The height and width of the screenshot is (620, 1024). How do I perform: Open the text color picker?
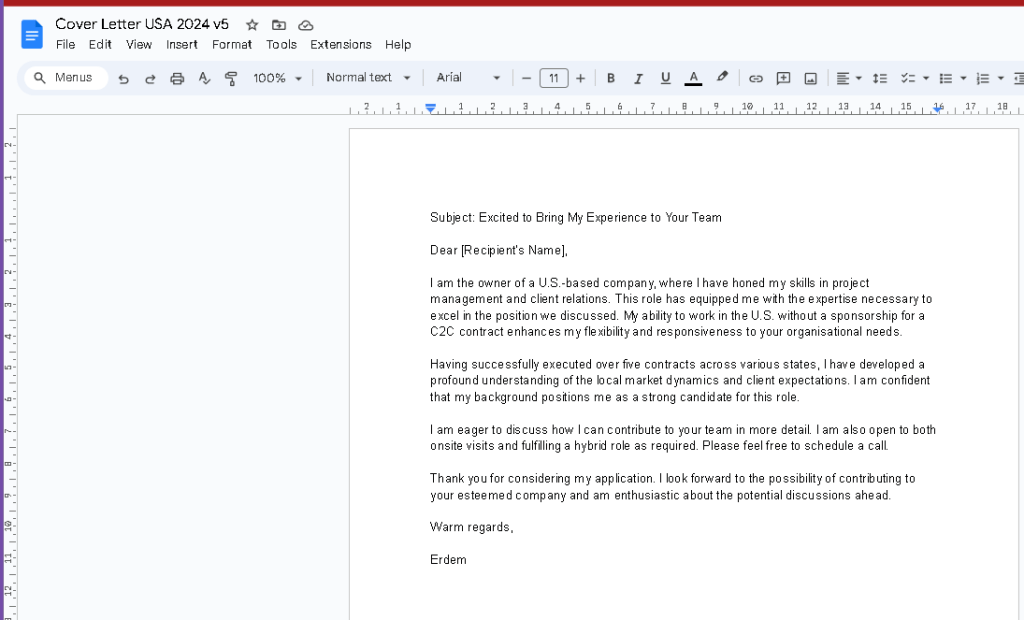coord(694,78)
